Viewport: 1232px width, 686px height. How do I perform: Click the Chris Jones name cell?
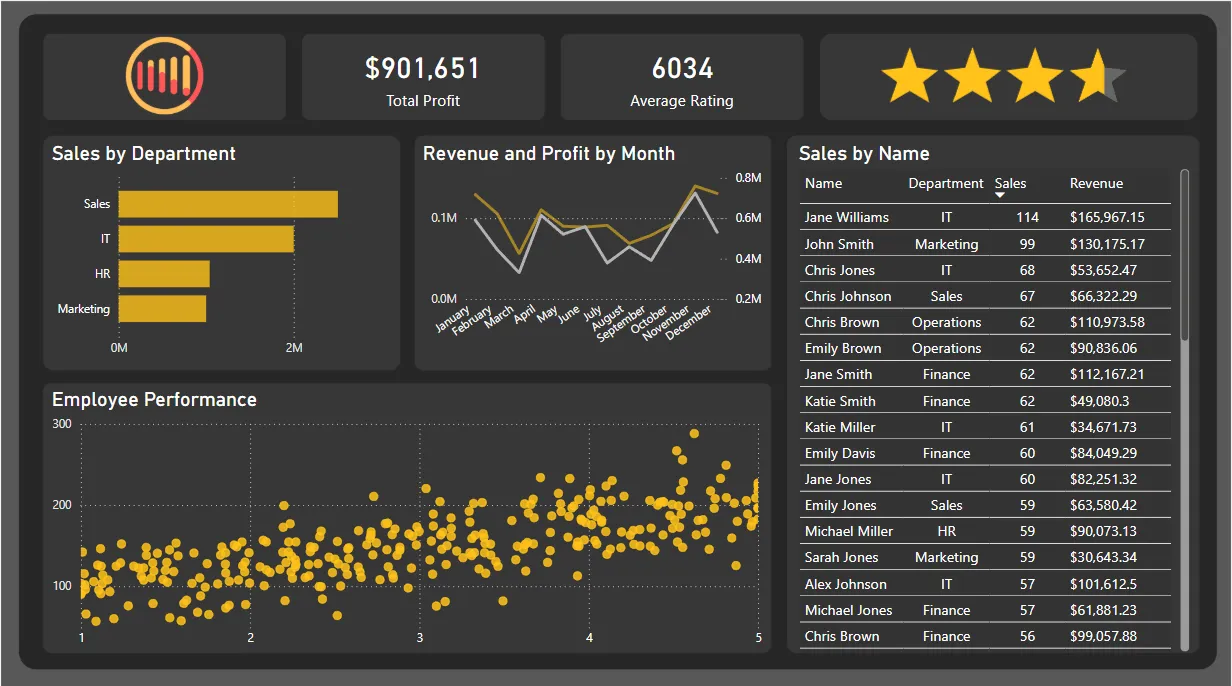[x=840, y=270]
